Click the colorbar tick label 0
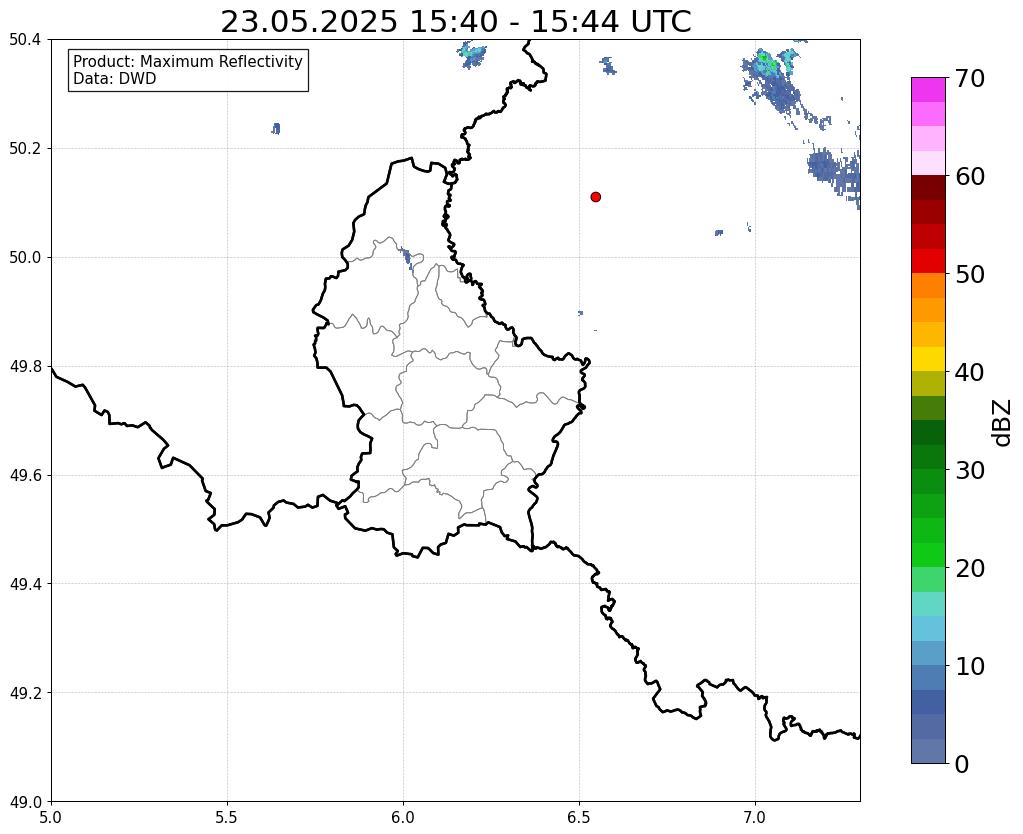Viewport: 1023px width, 834px height. tap(962, 764)
